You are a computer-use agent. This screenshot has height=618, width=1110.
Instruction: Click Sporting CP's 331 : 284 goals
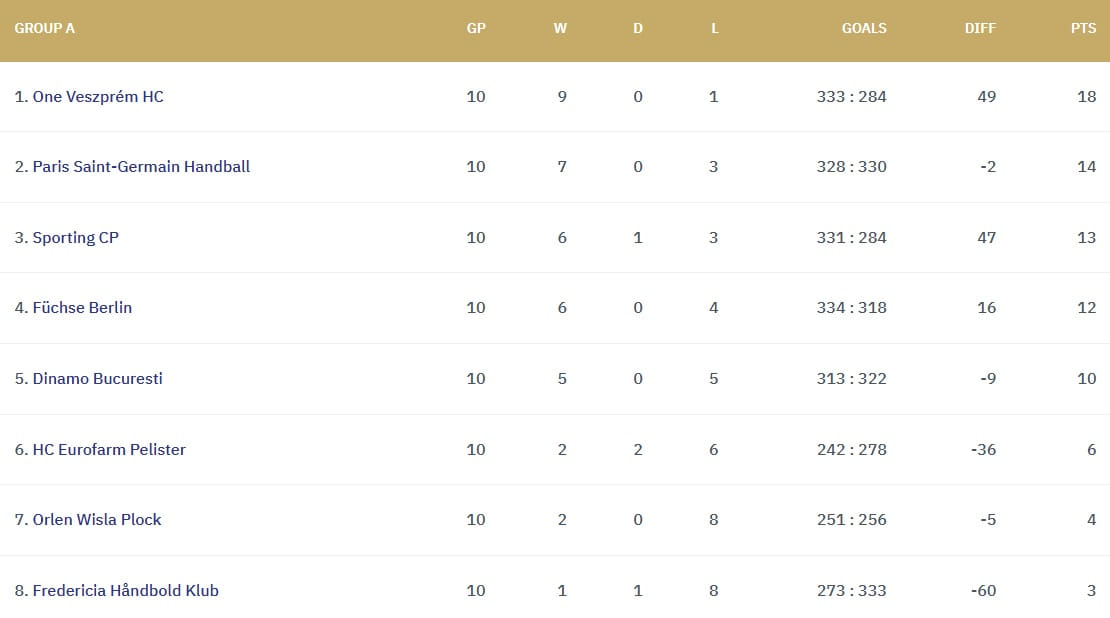pos(851,238)
